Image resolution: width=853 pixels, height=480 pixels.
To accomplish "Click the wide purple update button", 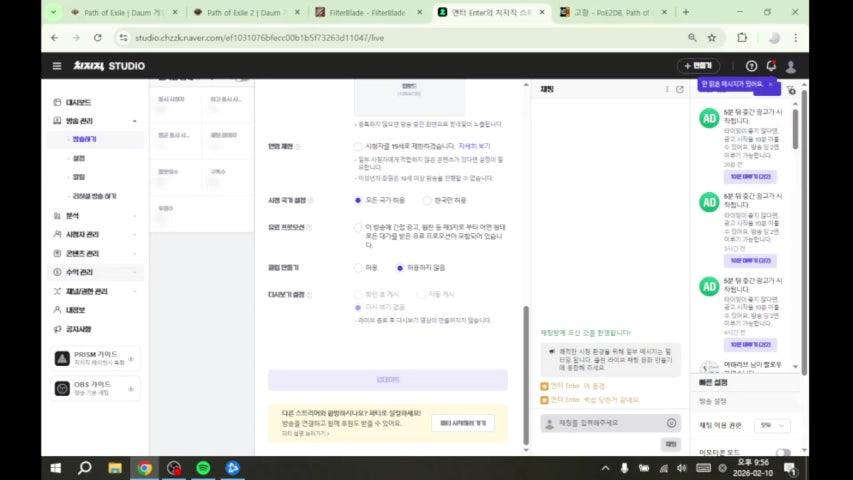I will click(388, 380).
